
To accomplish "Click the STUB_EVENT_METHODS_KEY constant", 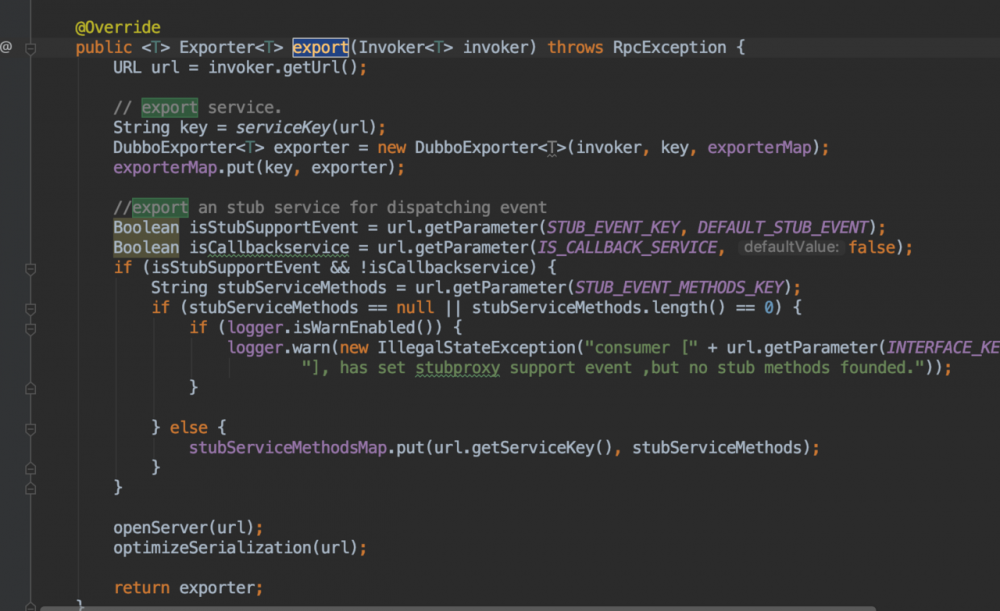I will pos(679,288).
